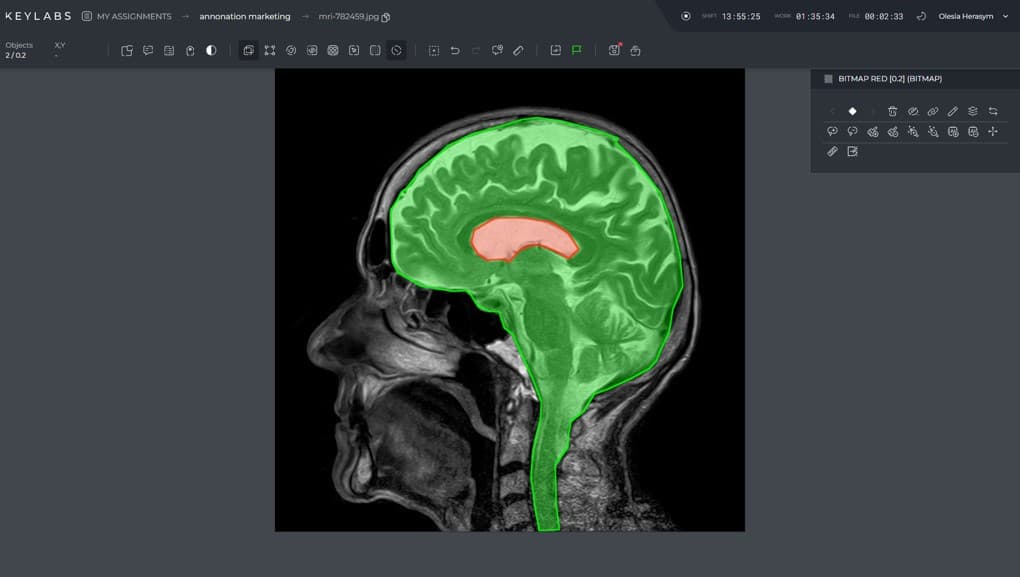Open the notifications bell with red badge
Image resolution: width=1020 pixels, height=577 pixels.
pos(613,49)
